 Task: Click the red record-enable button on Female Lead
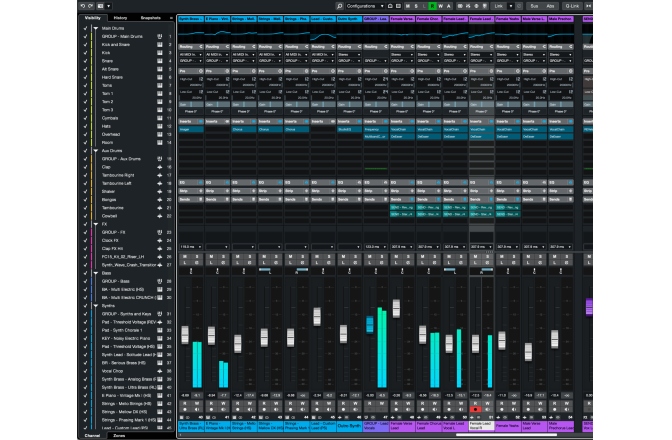point(477,409)
